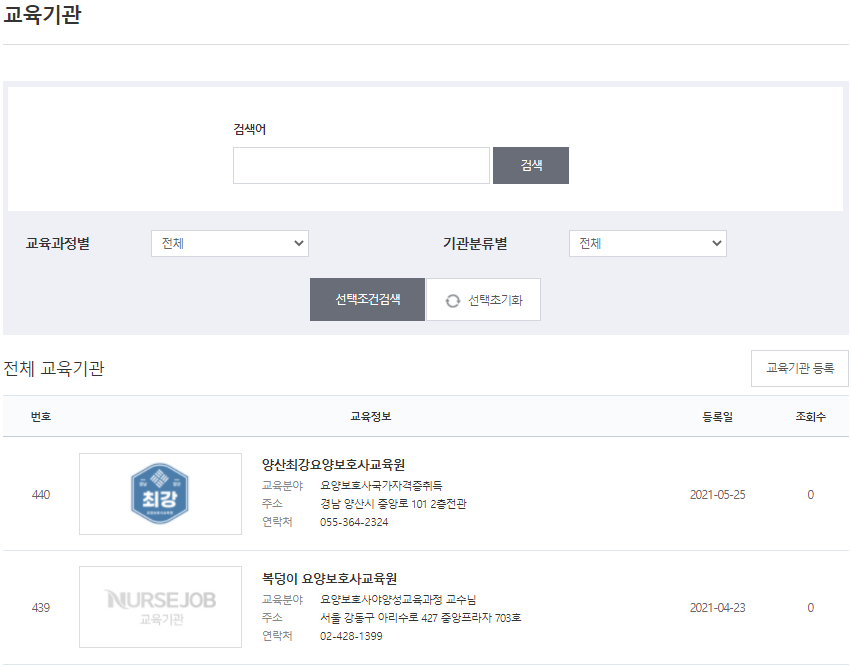
Task: Open the 기관분류별 dropdown
Action: pos(647,244)
